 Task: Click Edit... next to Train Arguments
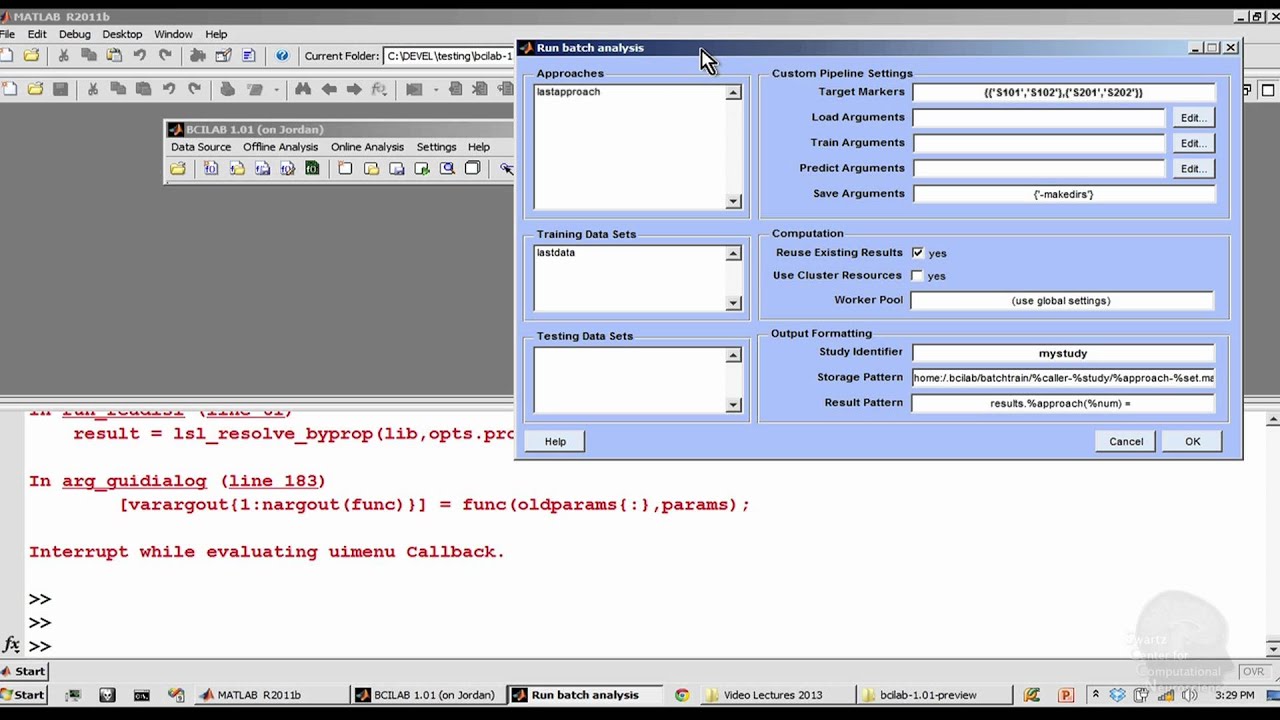pos(1193,143)
